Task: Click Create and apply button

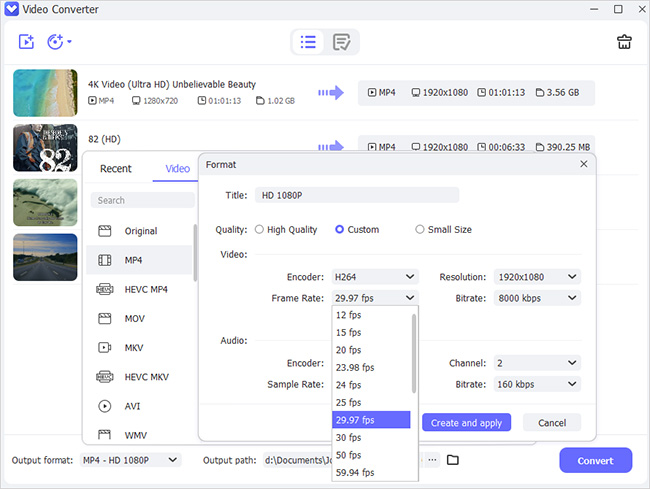Action: click(466, 423)
